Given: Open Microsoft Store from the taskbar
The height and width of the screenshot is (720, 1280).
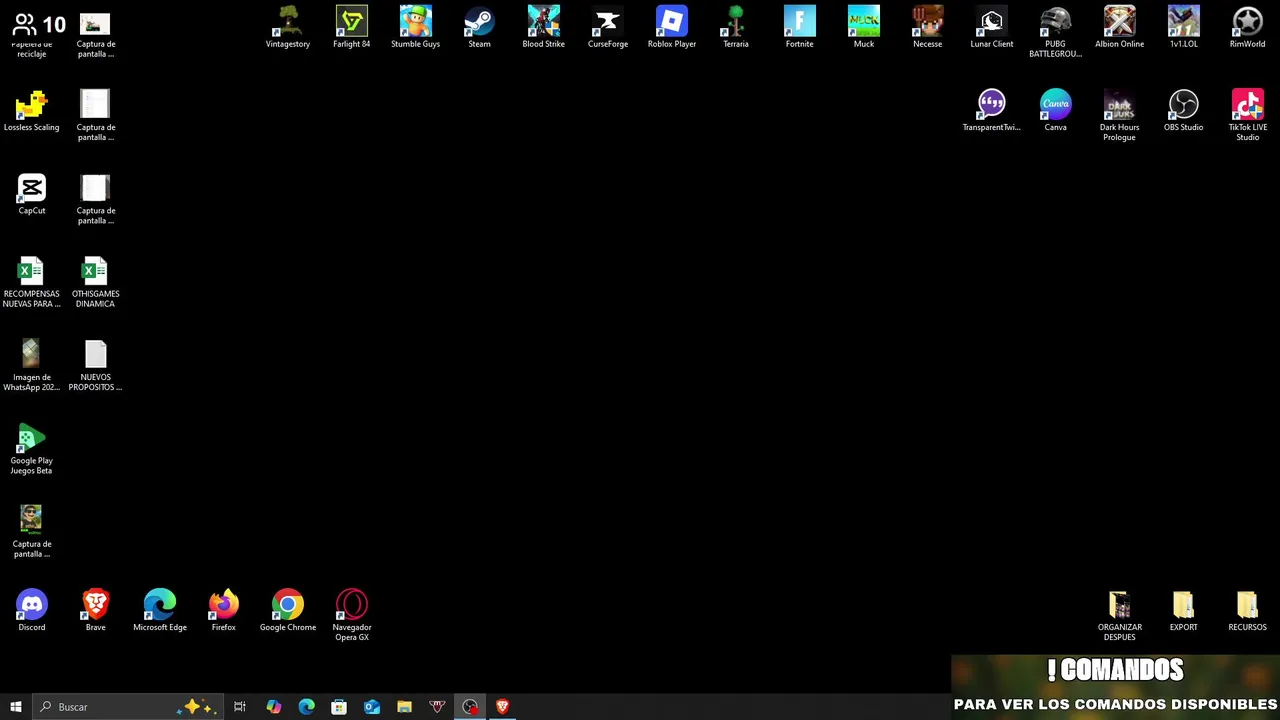Looking at the screenshot, I should (x=339, y=707).
